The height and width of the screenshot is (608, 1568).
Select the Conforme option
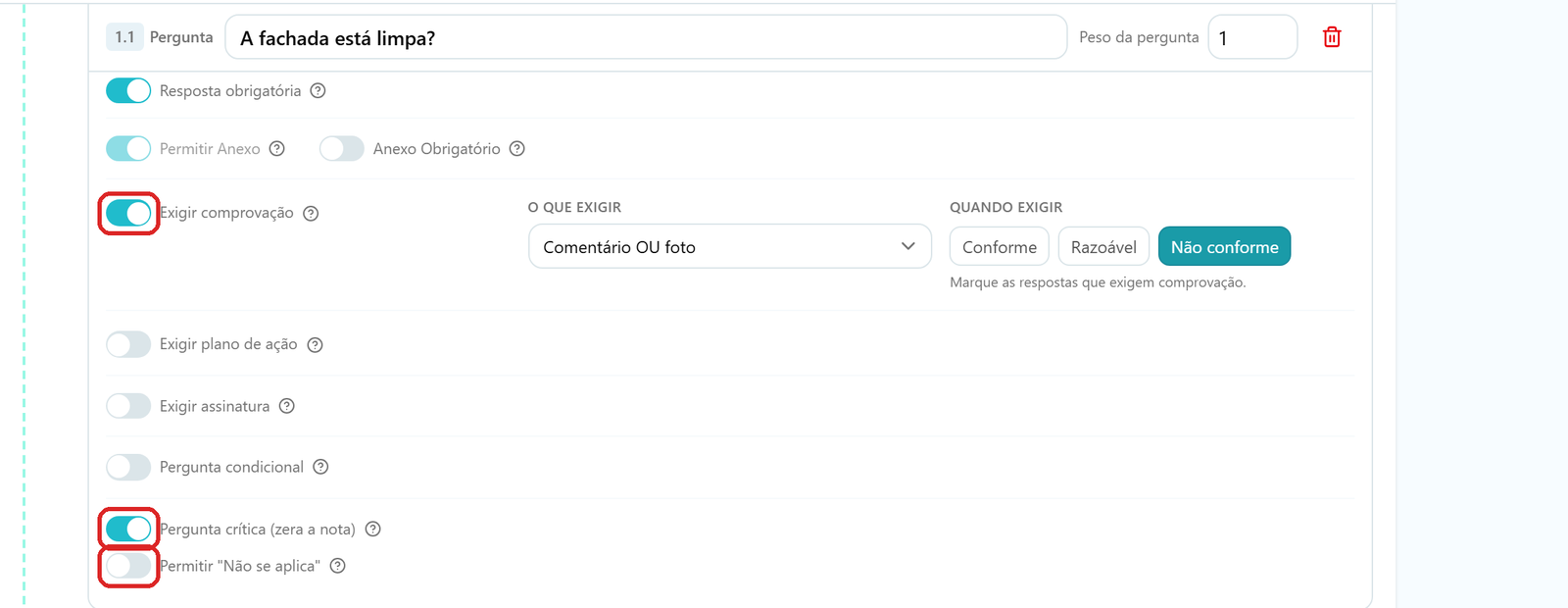pyautogui.click(x=1000, y=246)
